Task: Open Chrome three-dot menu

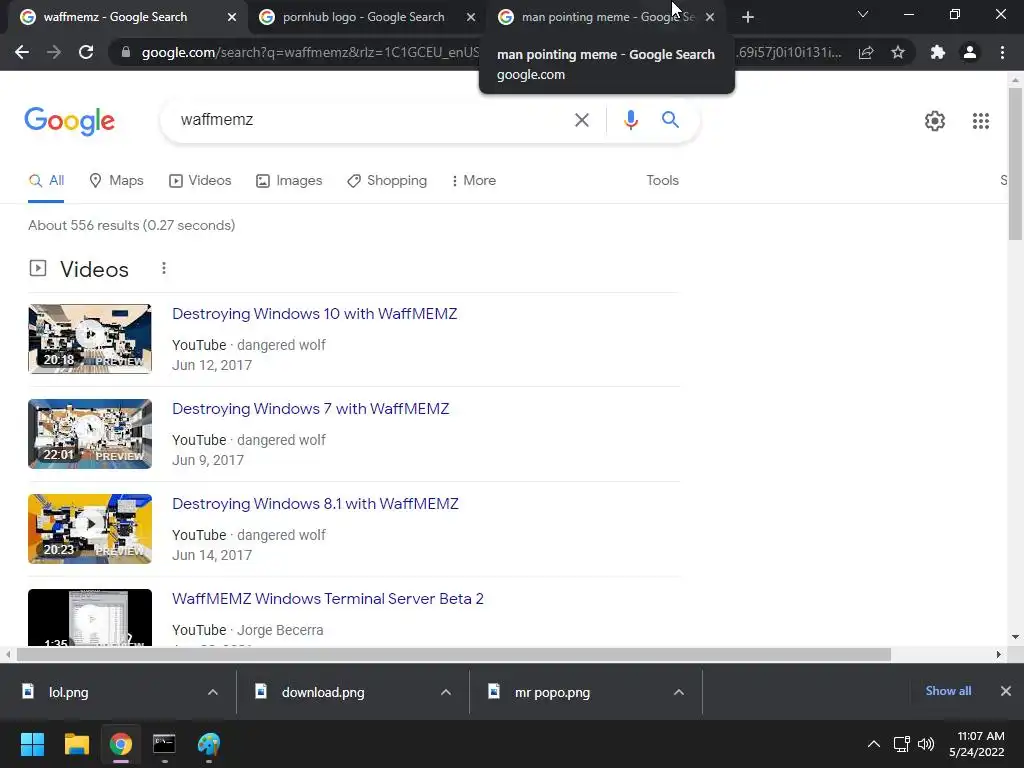Action: 1002,52
